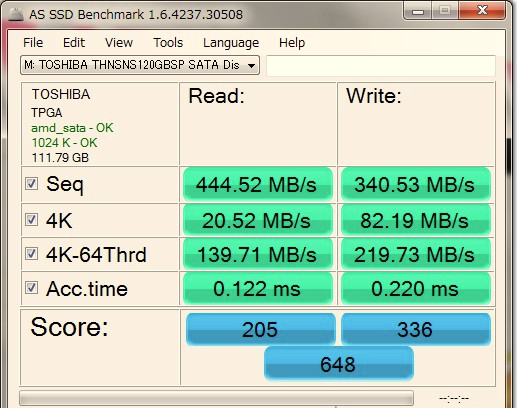Click the amd_sata - OK driver status

(x=72, y=128)
